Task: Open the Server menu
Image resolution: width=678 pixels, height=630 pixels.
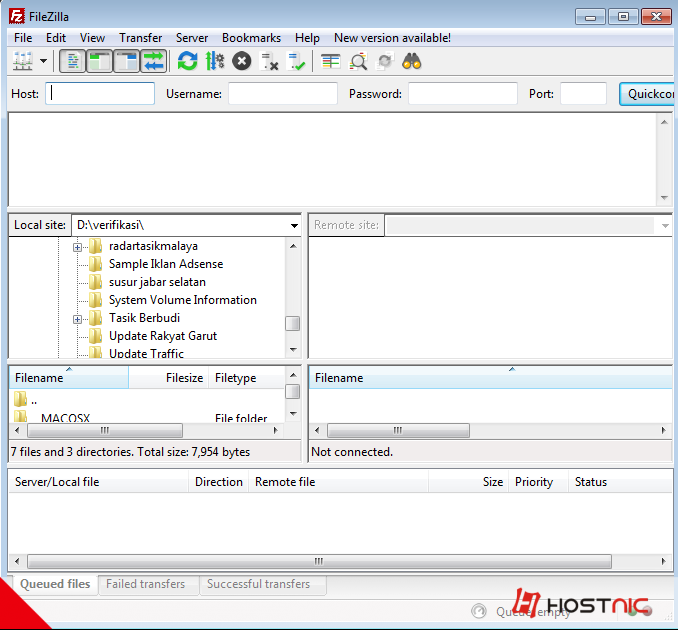Action: 192,38
